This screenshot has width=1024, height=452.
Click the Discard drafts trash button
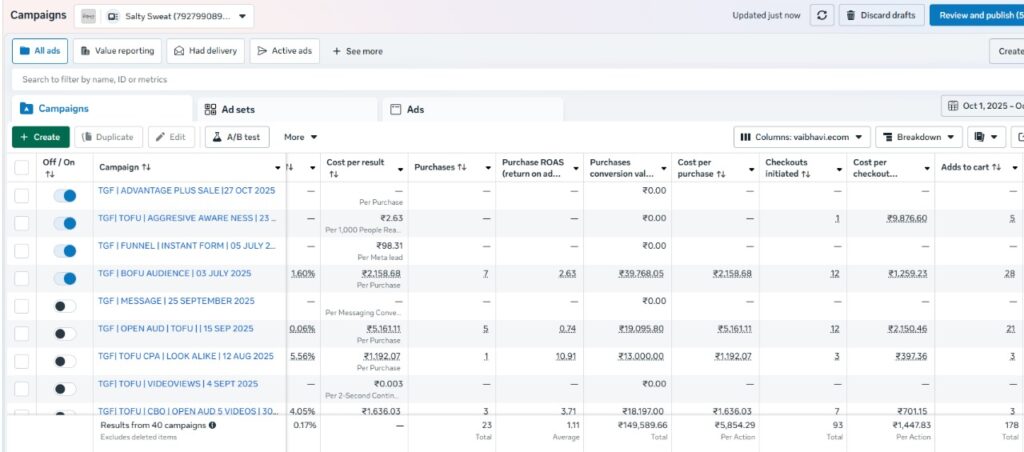pos(880,15)
